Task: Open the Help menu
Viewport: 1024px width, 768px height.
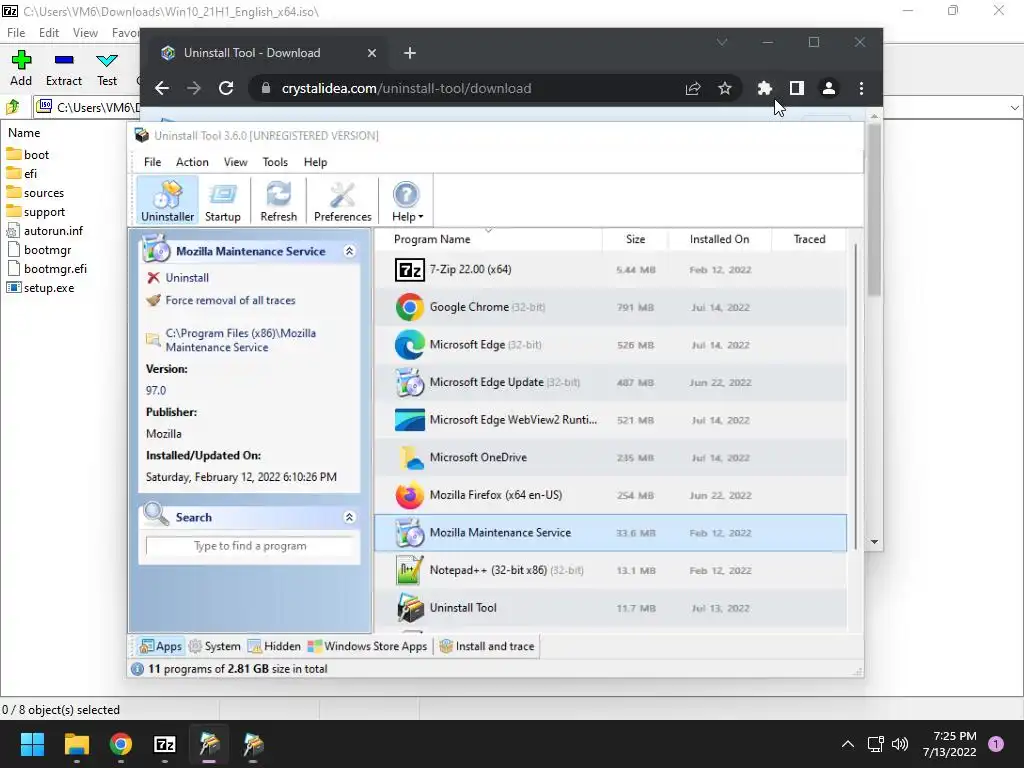Action: (x=315, y=162)
